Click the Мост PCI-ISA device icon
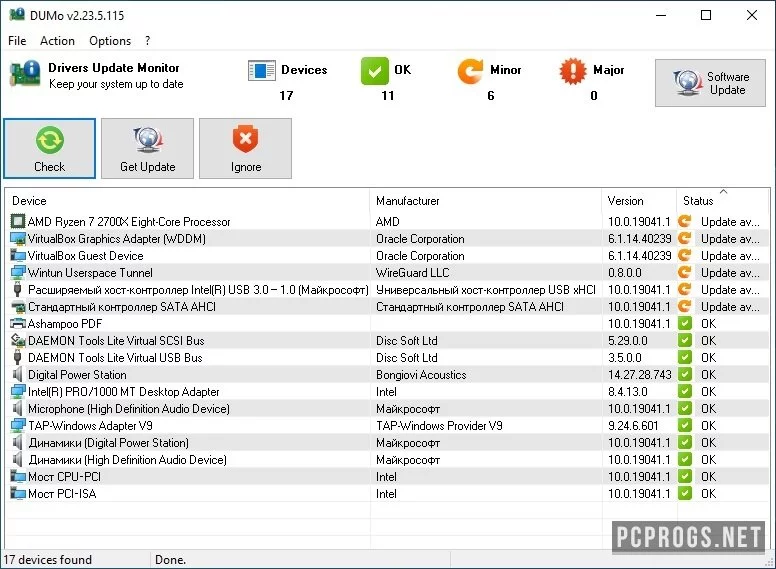This screenshot has height=569, width=776. (x=18, y=493)
